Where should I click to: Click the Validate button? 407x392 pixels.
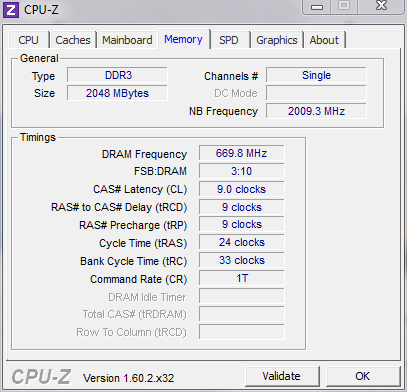282,376
